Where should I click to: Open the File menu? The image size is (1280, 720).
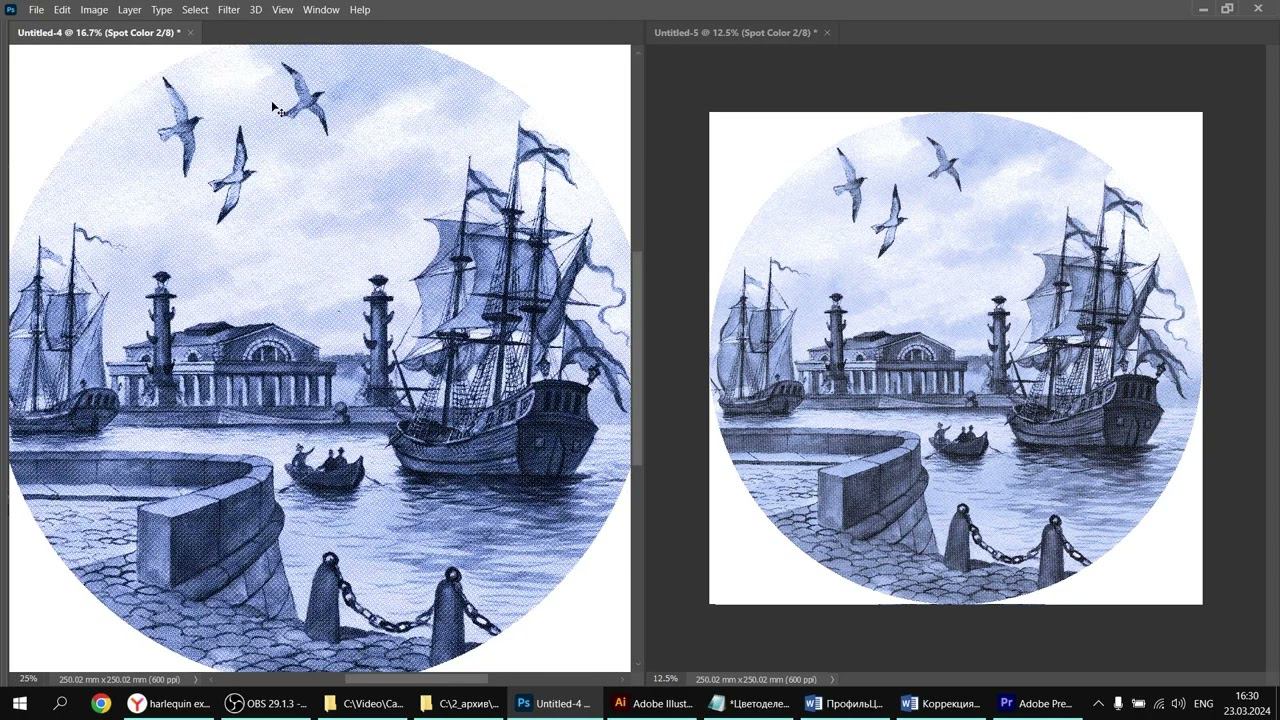(x=36, y=10)
